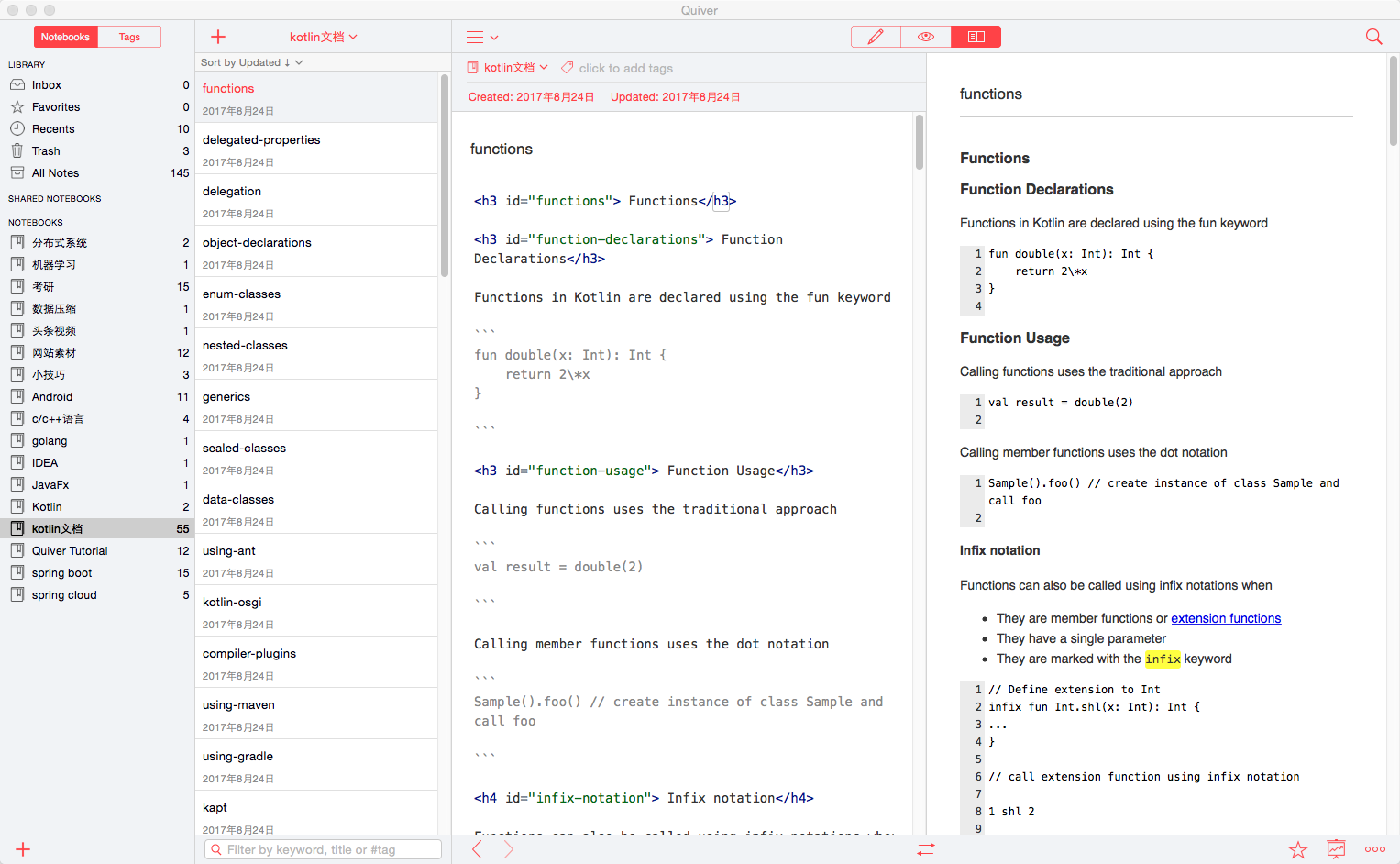Screen dimensions: 1400x864
Task: Favorite this note with the star icon
Action: click(x=1298, y=849)
